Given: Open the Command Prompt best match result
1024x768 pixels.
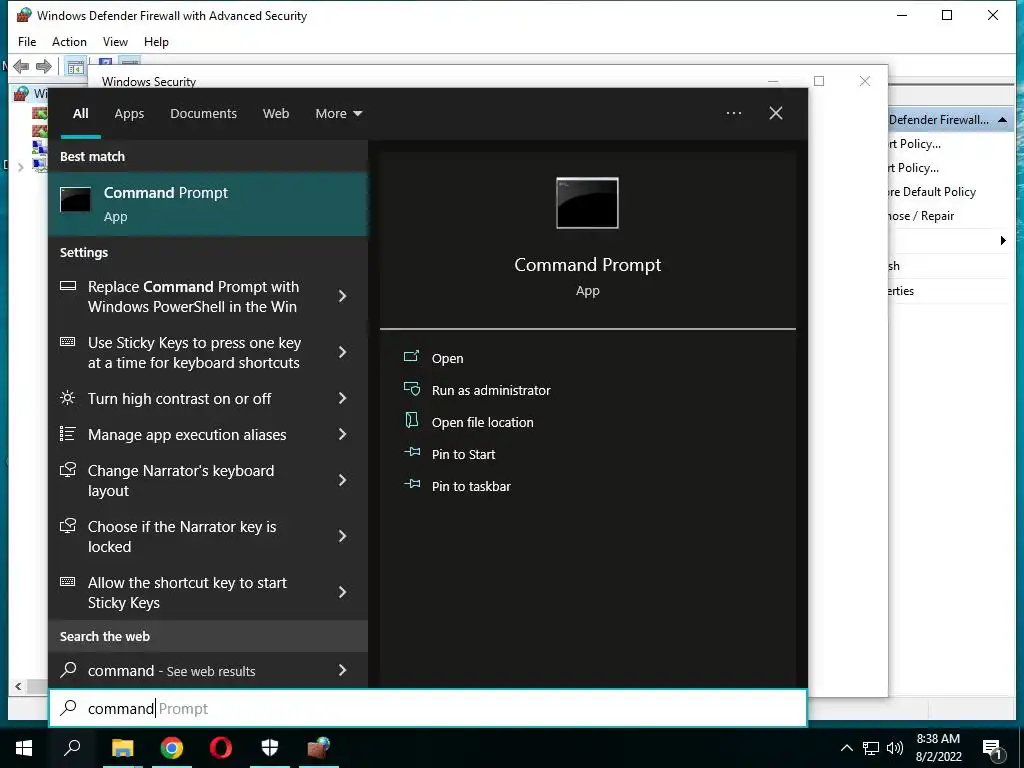Looking at the screenshot, I should 208,204.
